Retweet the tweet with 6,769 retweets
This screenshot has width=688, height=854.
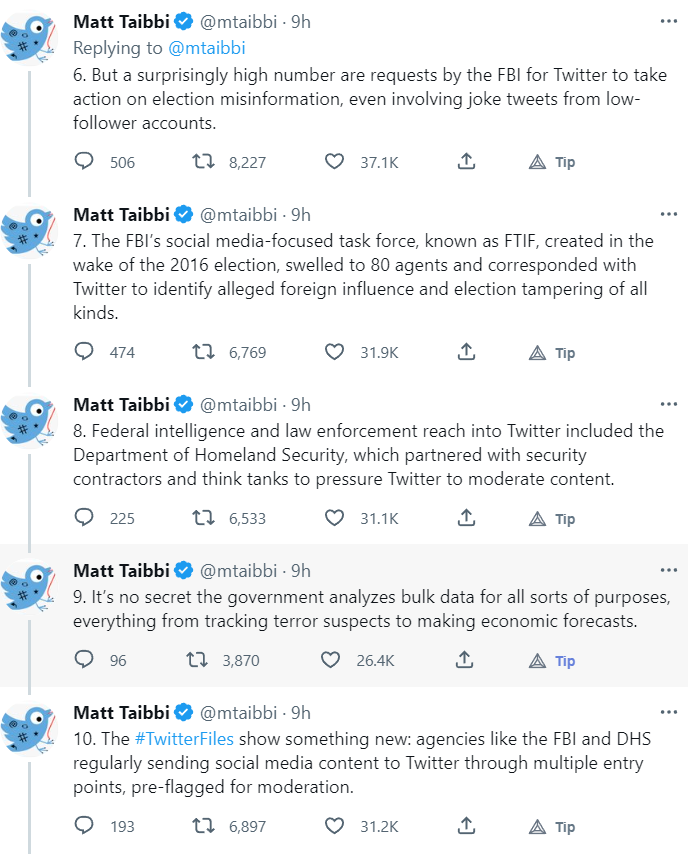[x=204, y=352]
